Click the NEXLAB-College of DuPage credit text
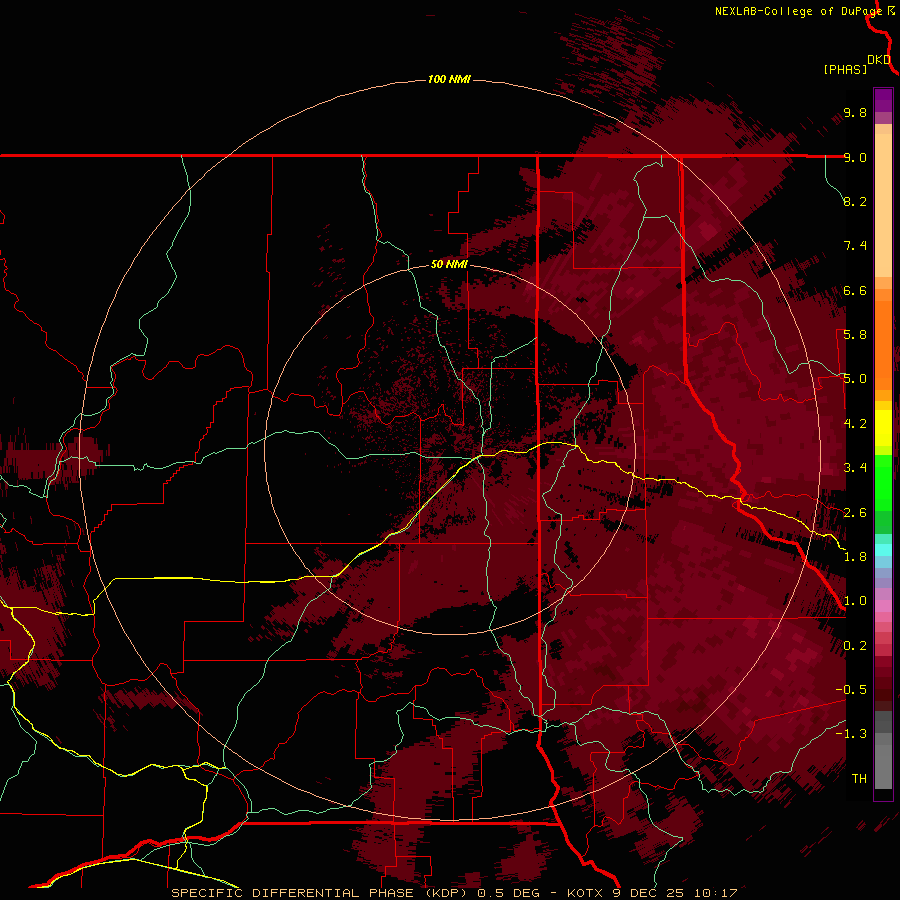This screenshot has width=900, height=900. point(798,11)
